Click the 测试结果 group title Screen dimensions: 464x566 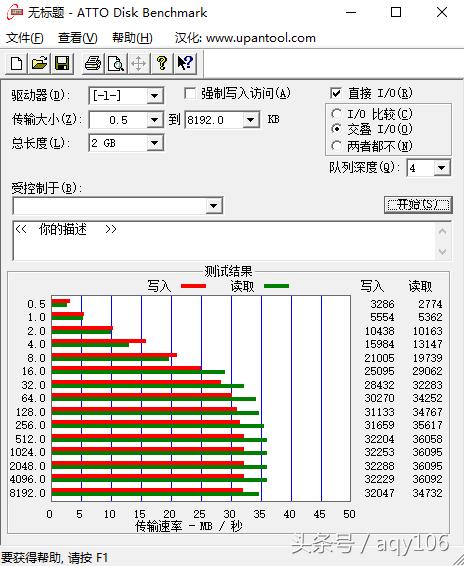pos(228,271)
